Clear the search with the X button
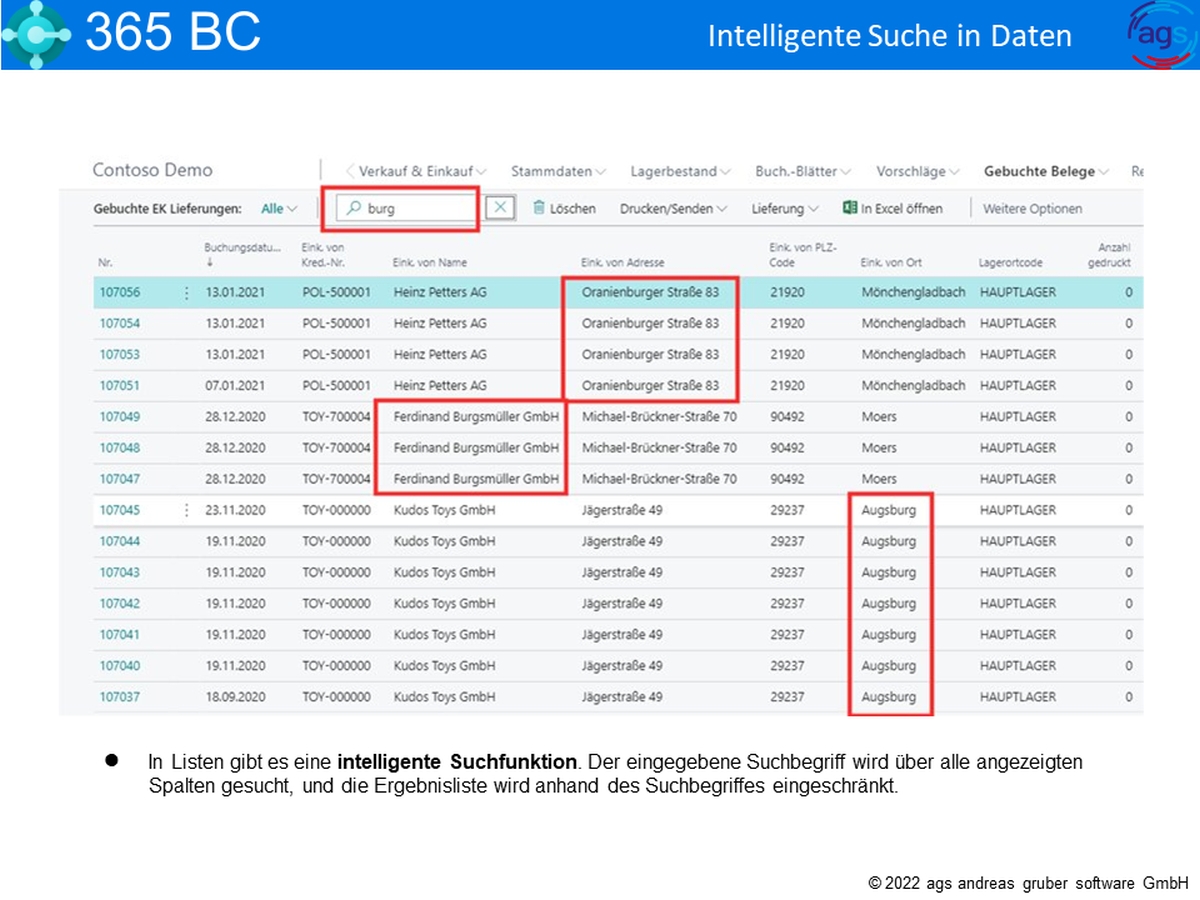Screen dimensions: 1200x900 [x=500, y=208]
